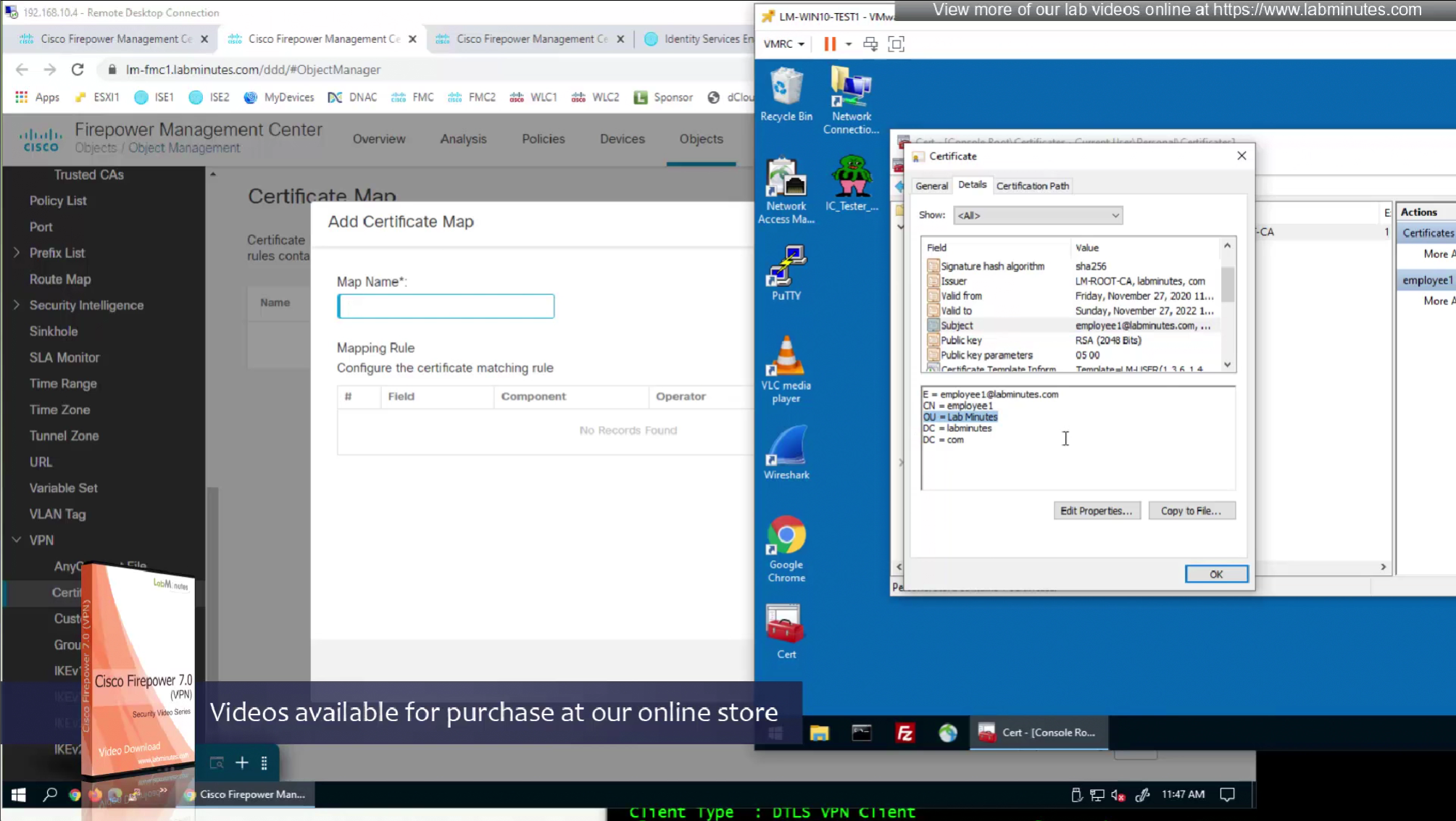
Task: Expand the Prefix List tree item
Action: click(x=17, y=253)
